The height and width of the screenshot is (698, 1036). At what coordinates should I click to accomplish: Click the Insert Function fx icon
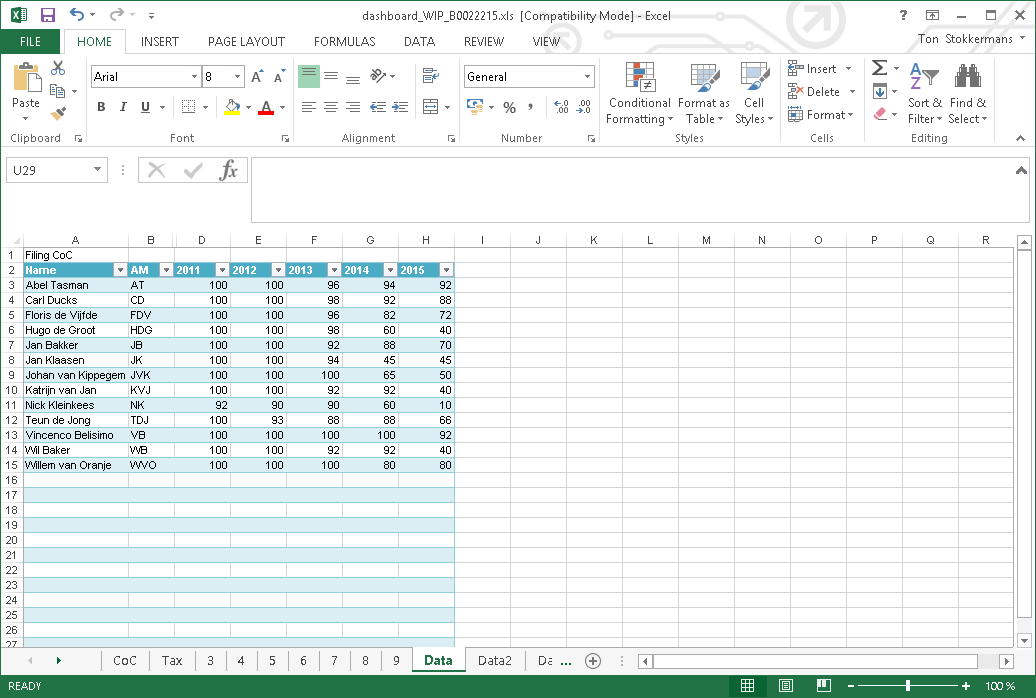(x=229, y=171)
